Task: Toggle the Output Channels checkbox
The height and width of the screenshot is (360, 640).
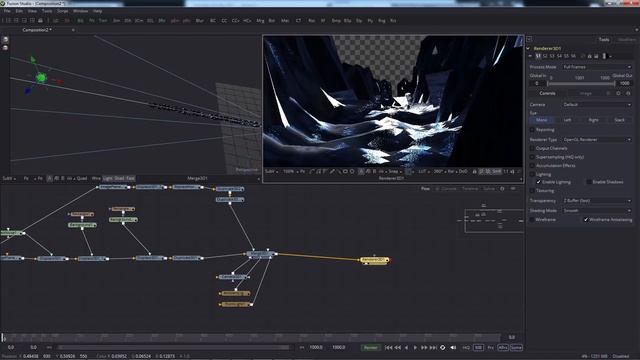Action: [532, 148]
